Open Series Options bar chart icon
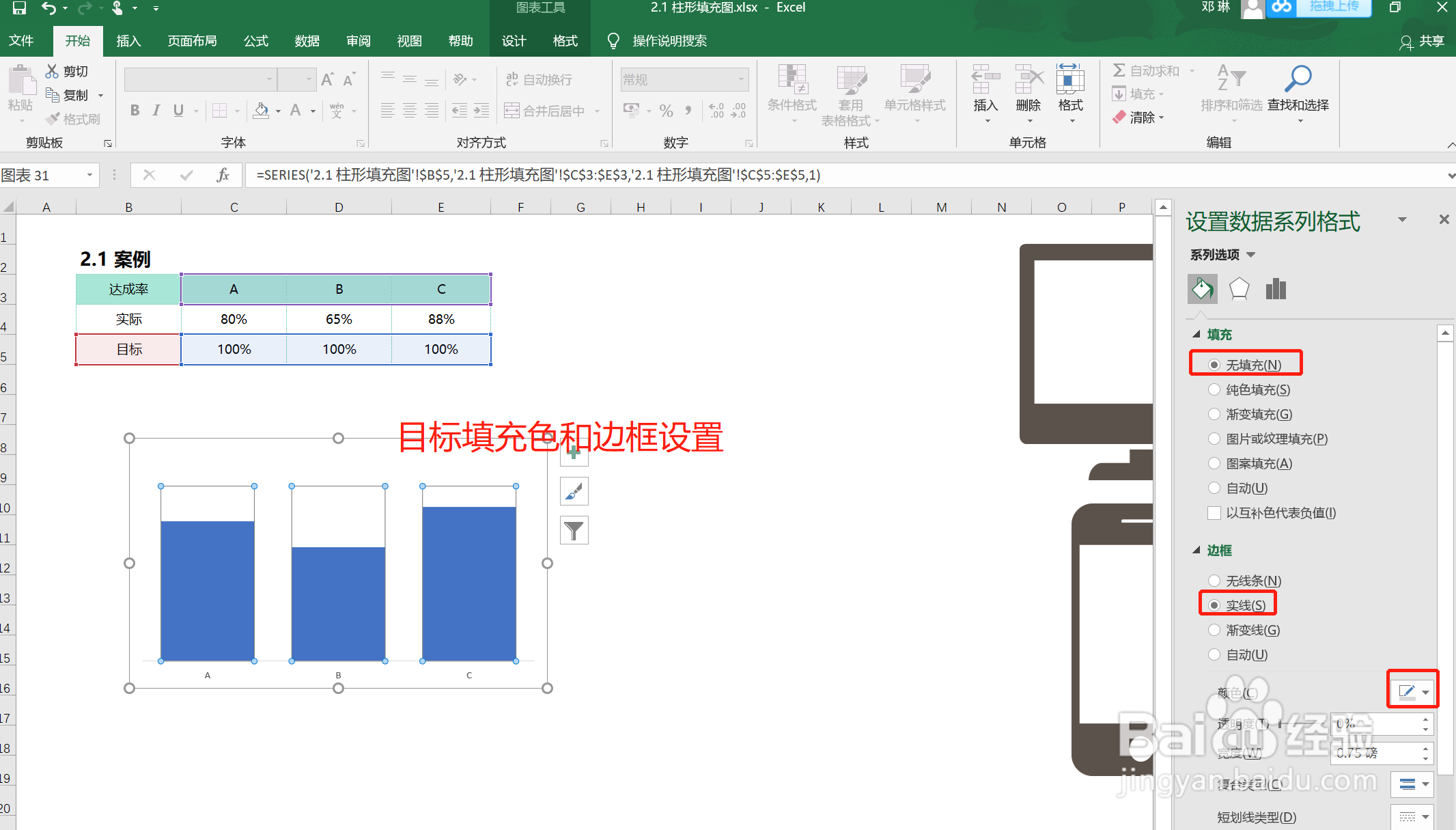The width and height of the screenshot is (1456, 830). [x=1275, y=289]
